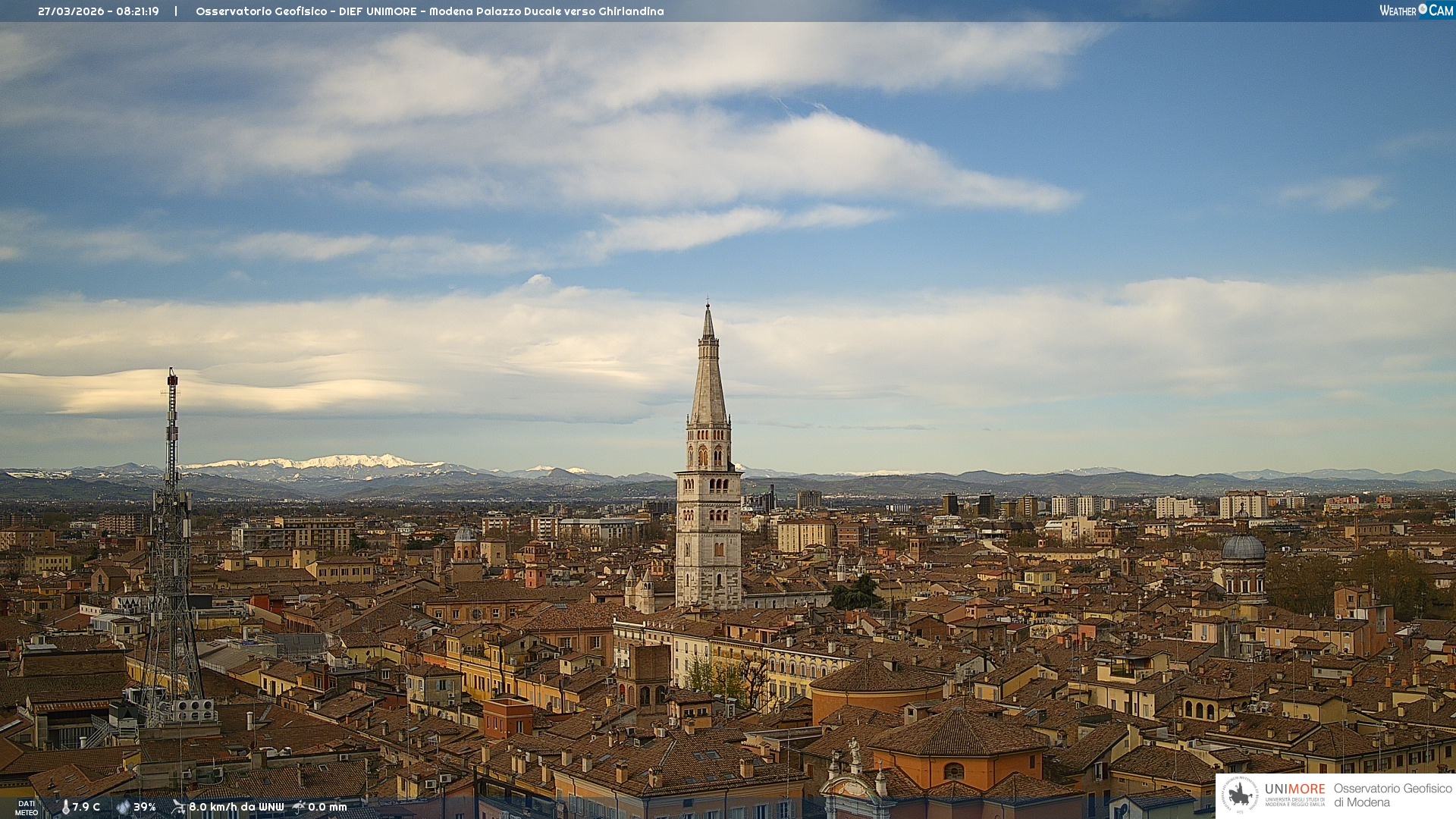The width and height of the screenshot is (1456, 819).
Task: Click the 7.9 C temperature reading
Action: click(86, 807)
